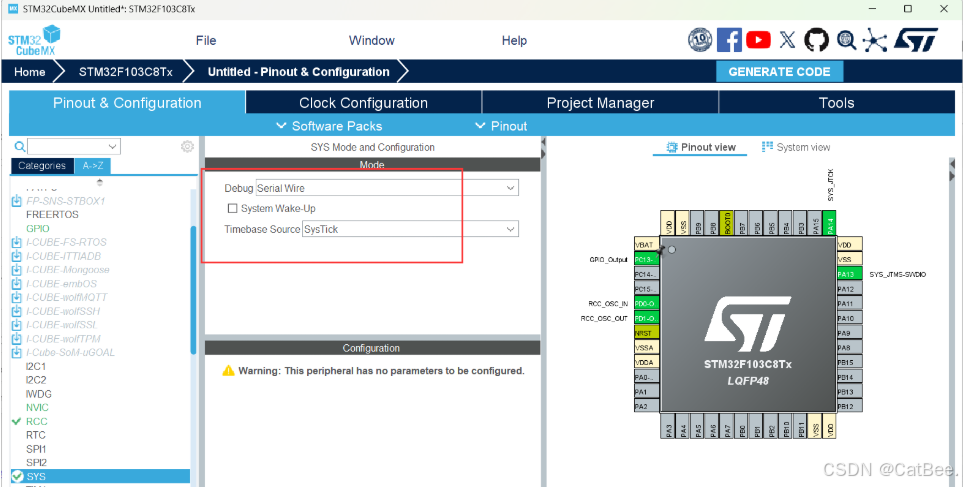Switch to the Clock Configuration tab
963x487 pixels.
(364, 103)
